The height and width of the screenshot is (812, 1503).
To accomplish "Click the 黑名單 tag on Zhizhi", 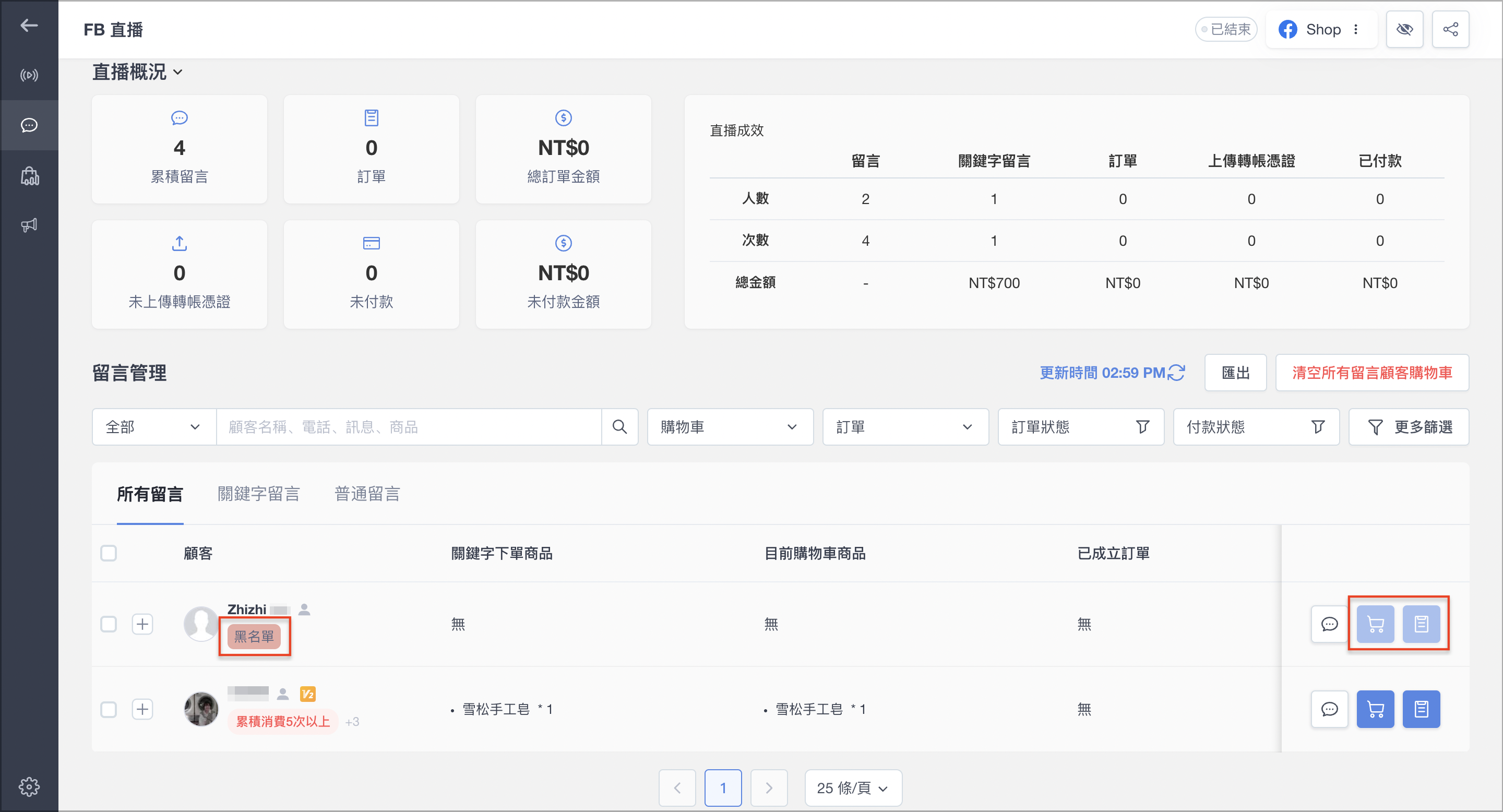I will (254, 637).
